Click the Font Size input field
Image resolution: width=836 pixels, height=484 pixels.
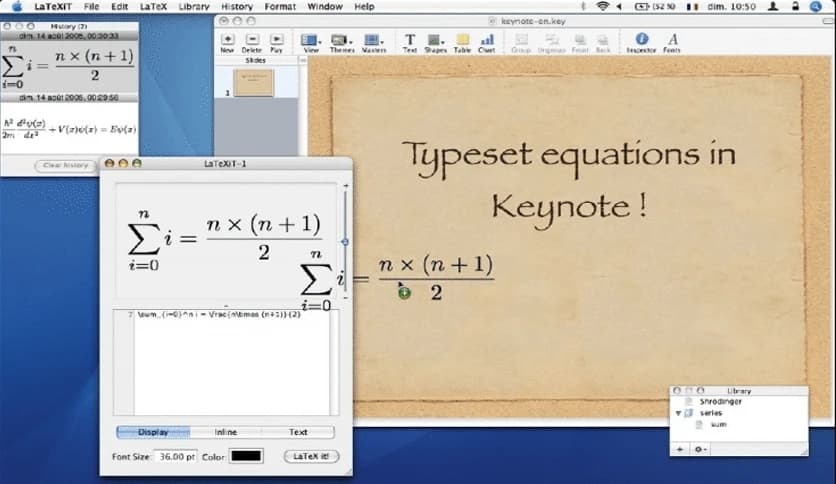[x=178, y=456]
